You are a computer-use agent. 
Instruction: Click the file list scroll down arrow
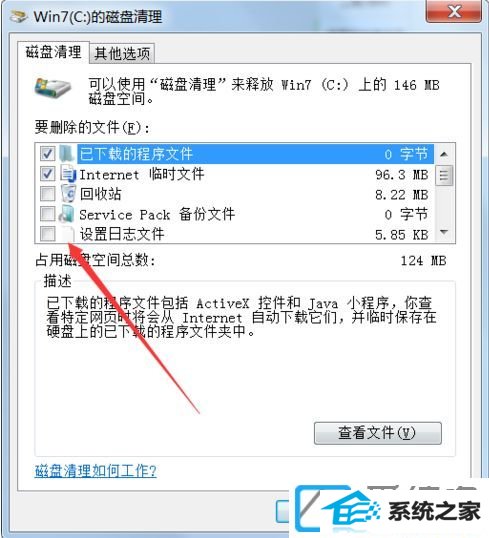[x=444, y=232]
